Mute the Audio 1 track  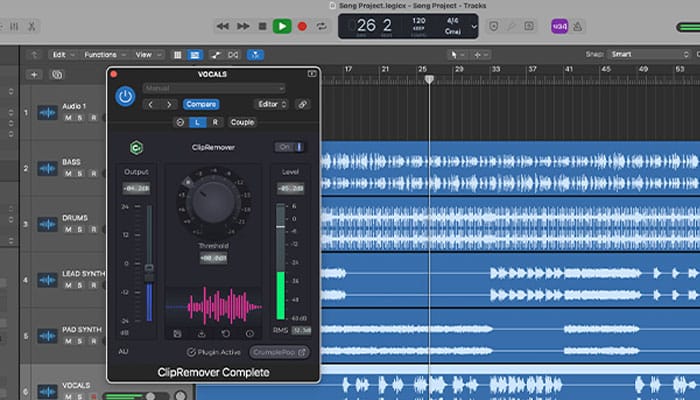tap(68, 117)
